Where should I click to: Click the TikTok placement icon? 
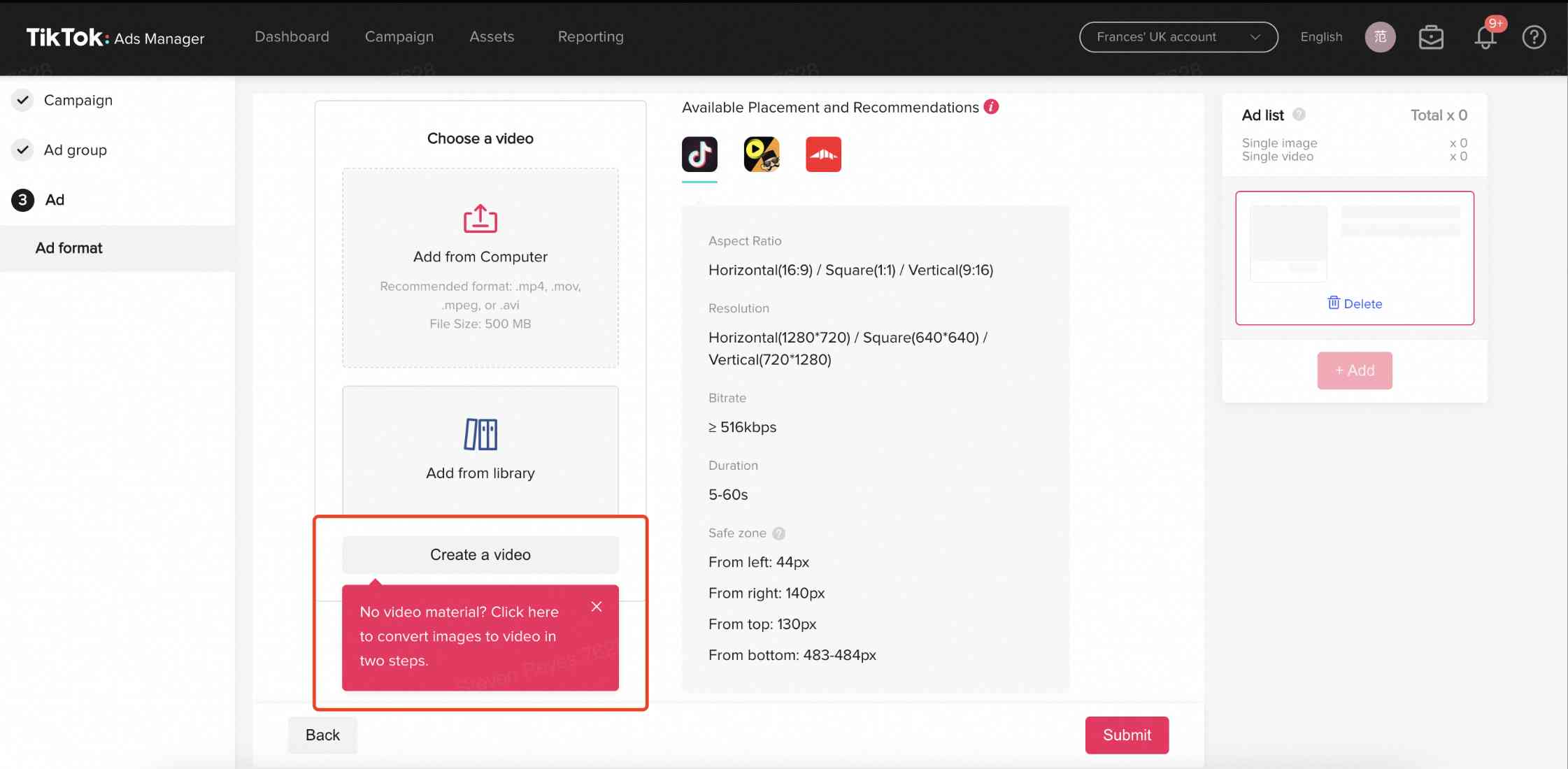[699, 153]
